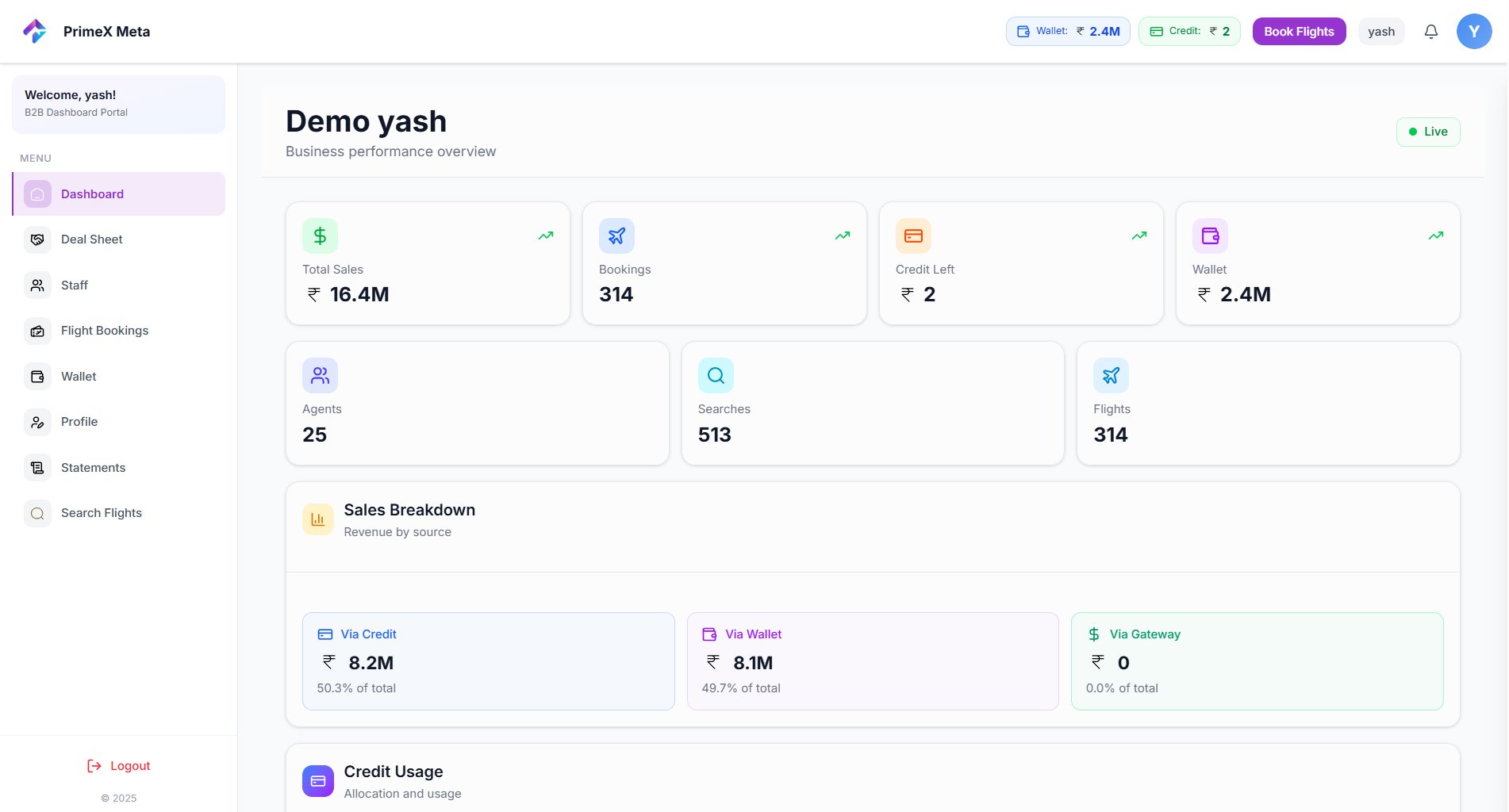The height and width of the screenshot is (812, 1509).
Task: Open the Staff menu item
Action: [x=119, y=285]
